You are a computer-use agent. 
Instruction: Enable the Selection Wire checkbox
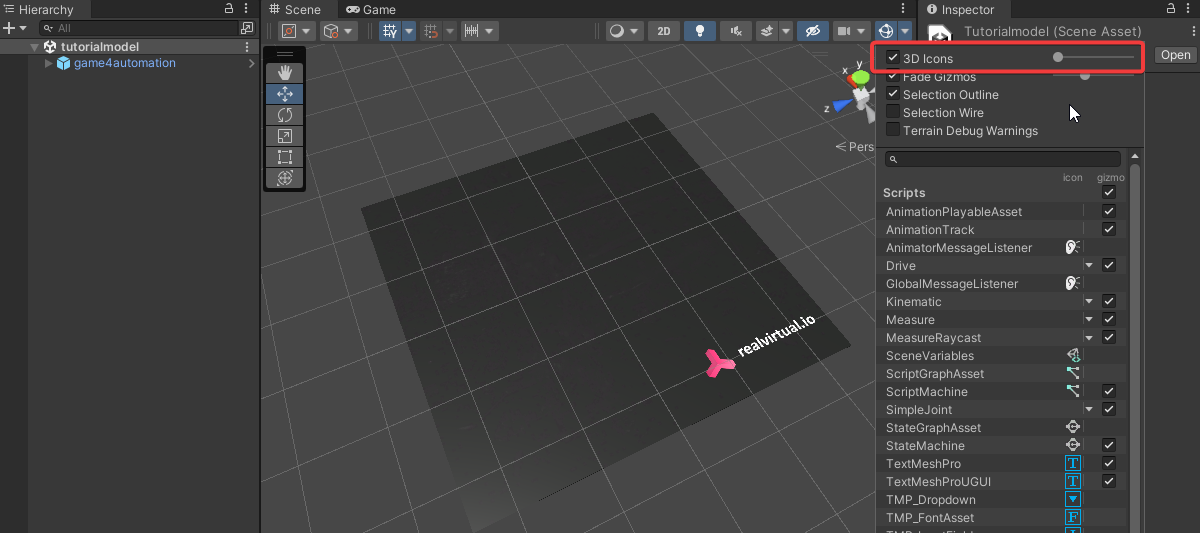pos(893,113)
